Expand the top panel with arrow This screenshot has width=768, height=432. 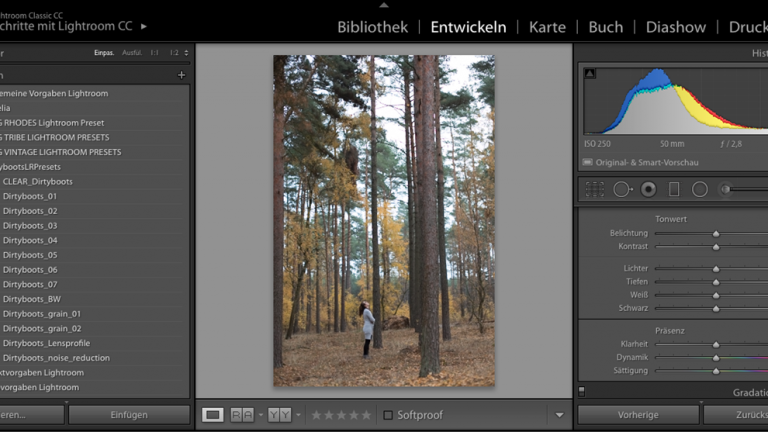384,5
